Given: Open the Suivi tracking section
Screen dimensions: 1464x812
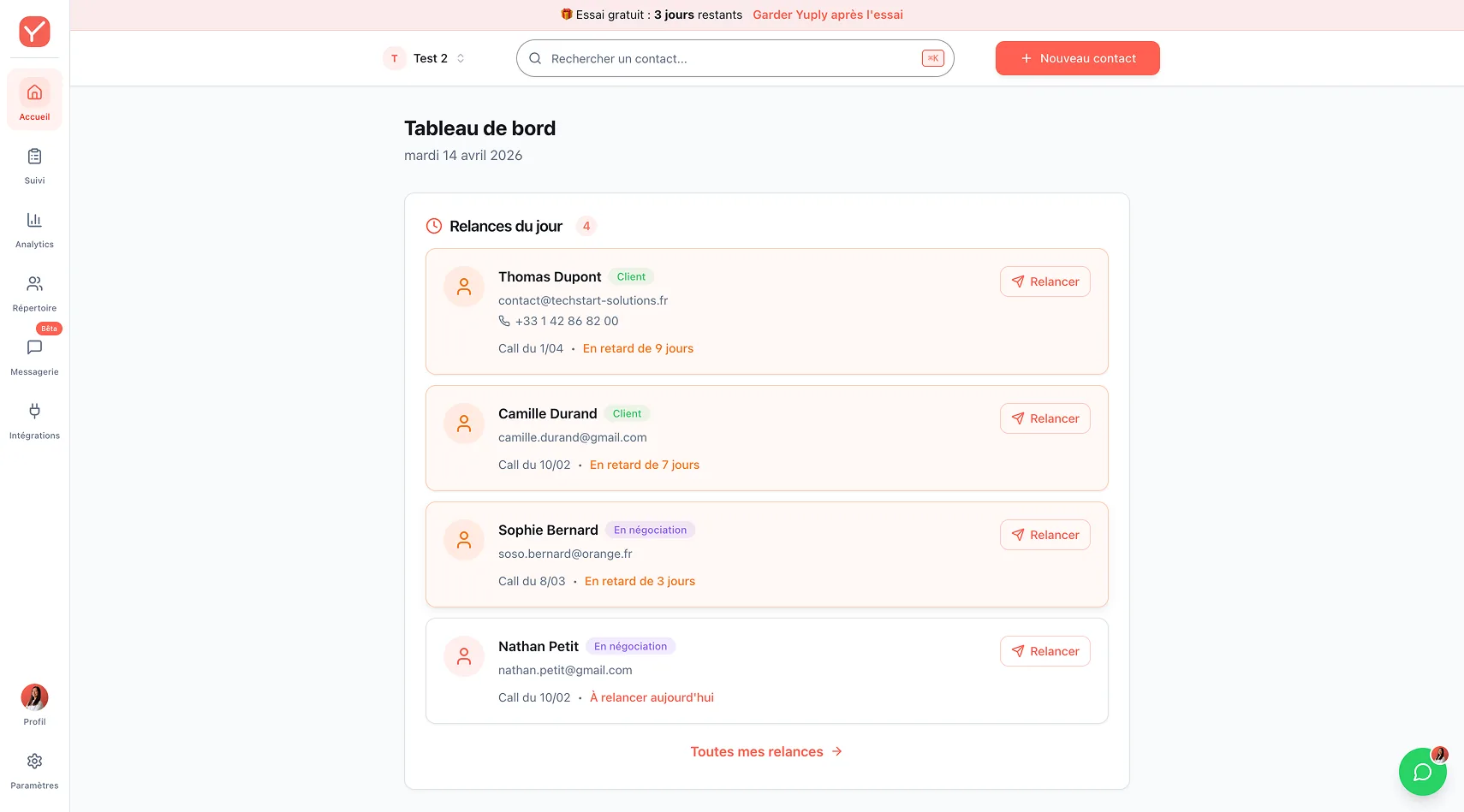Looking at the screenshot, I should coord(34,166).
